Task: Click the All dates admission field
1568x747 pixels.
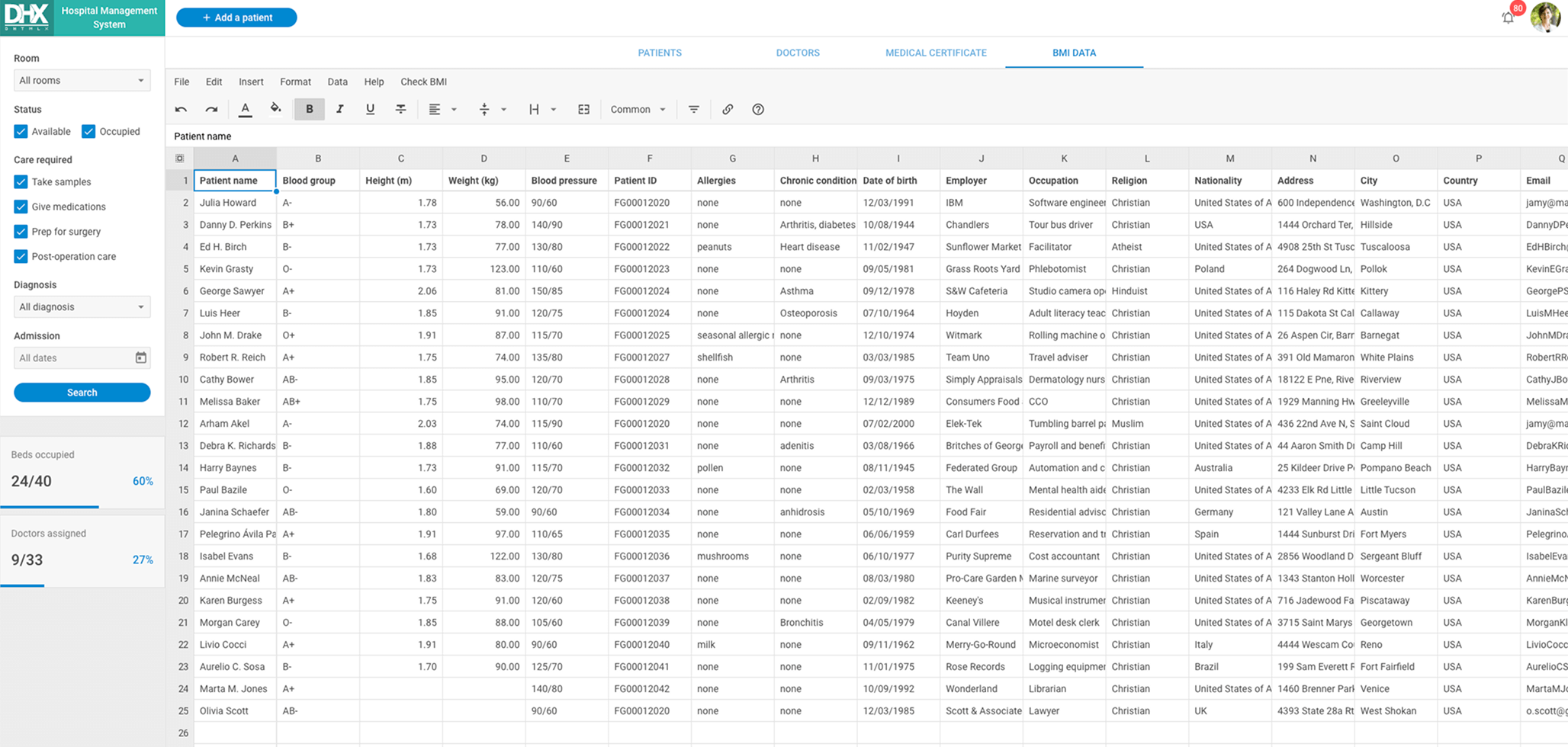Action: pos(82,357)
